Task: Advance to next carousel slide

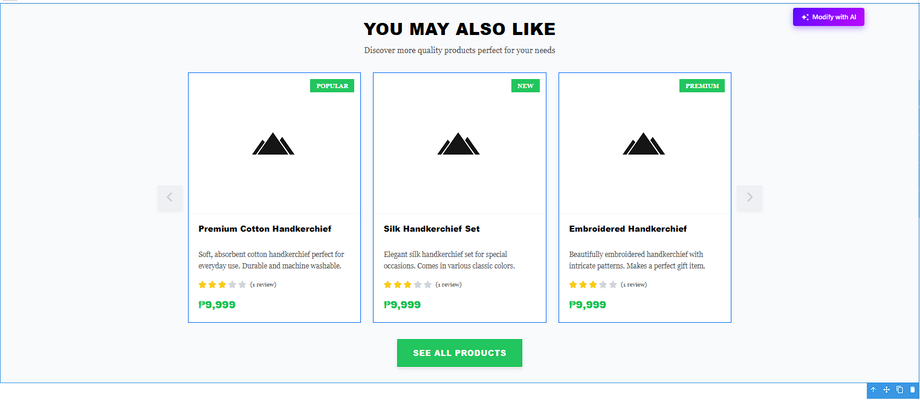Action: pyautogui.click(x=750, y=198)
